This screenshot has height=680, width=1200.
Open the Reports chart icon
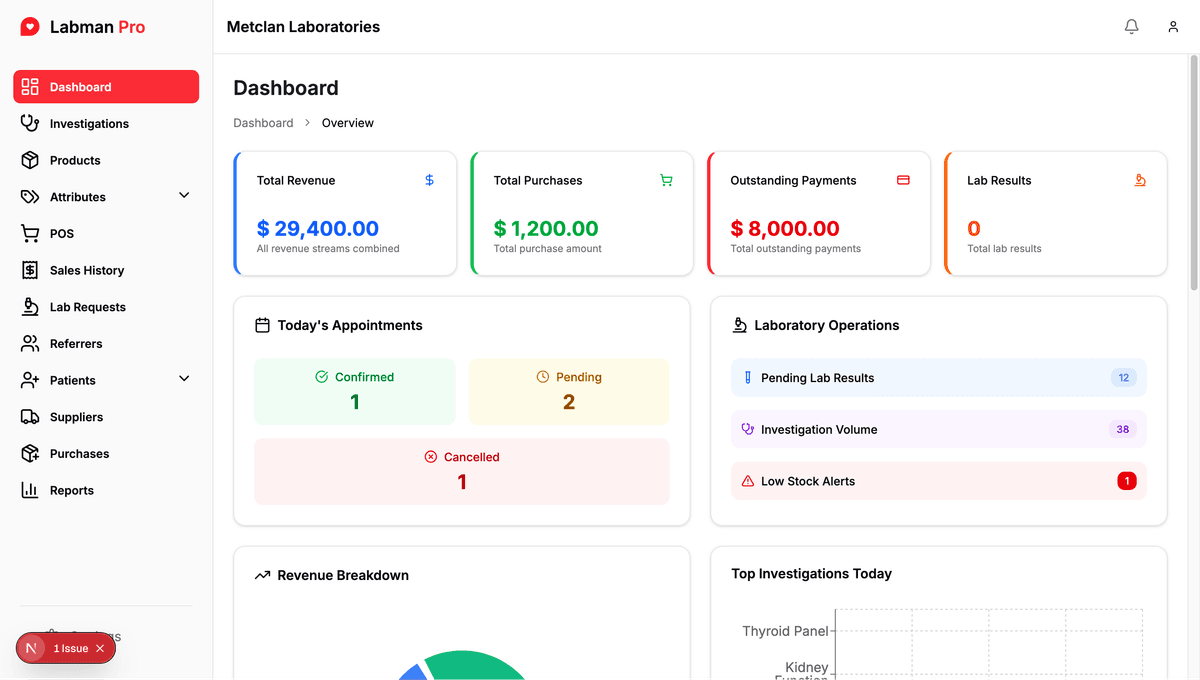click(28, 490)
